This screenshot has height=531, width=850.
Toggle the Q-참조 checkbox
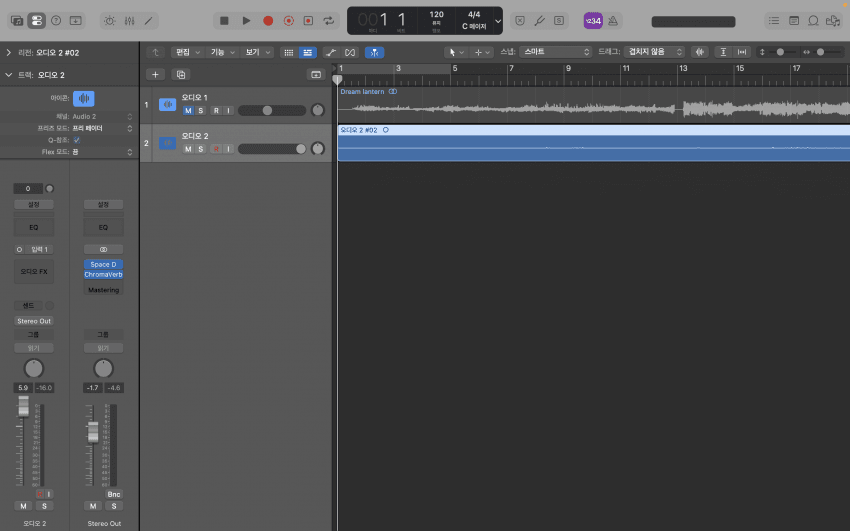coord(77,140)
